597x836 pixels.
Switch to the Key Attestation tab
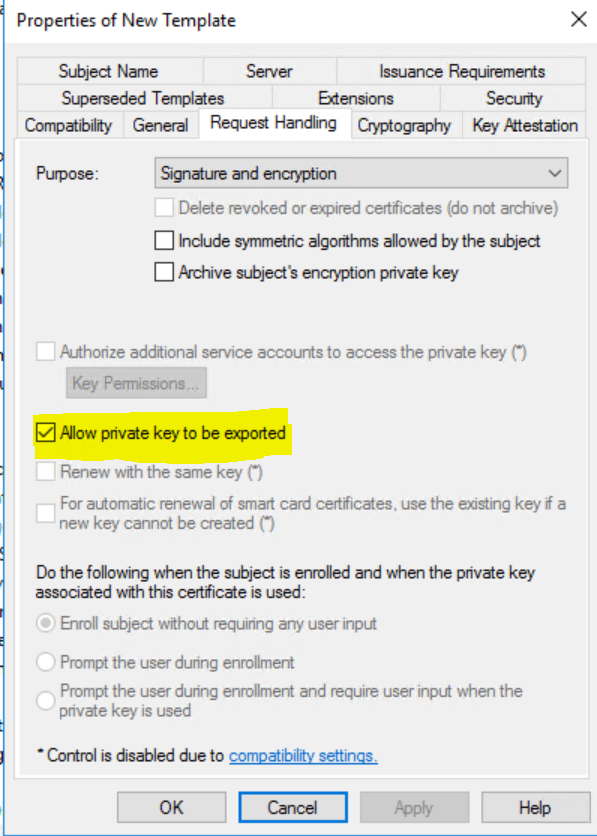[x=525, y=125]
